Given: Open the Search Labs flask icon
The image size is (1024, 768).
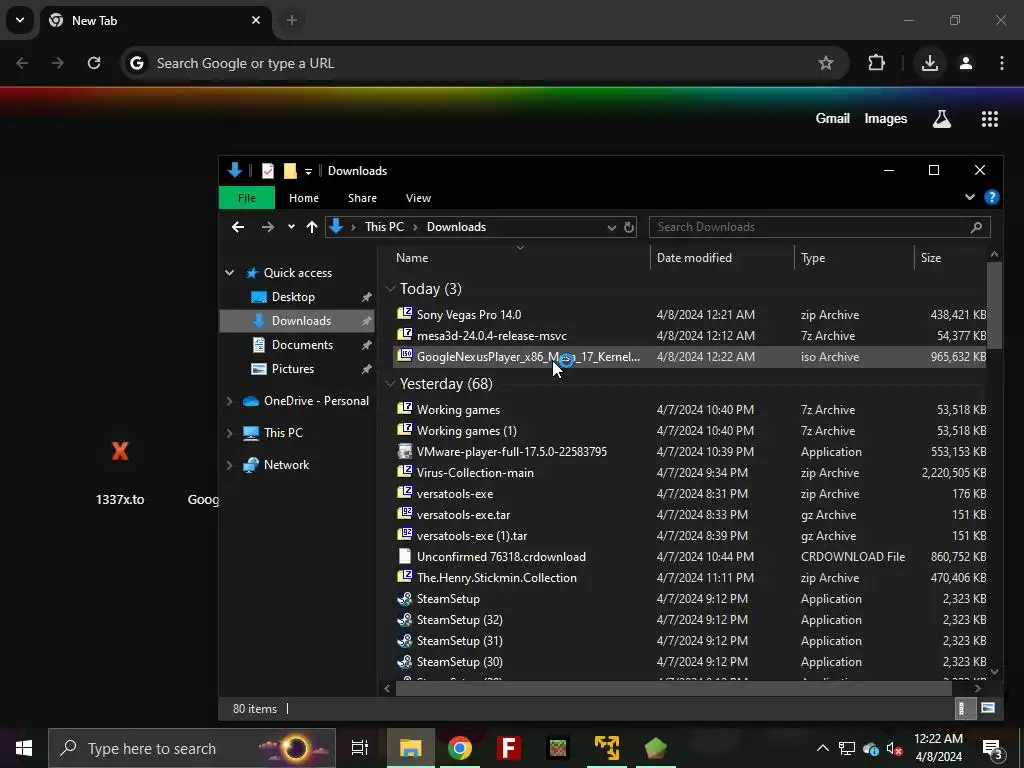Looking at the screenshot, I should [x=942, y=119].
